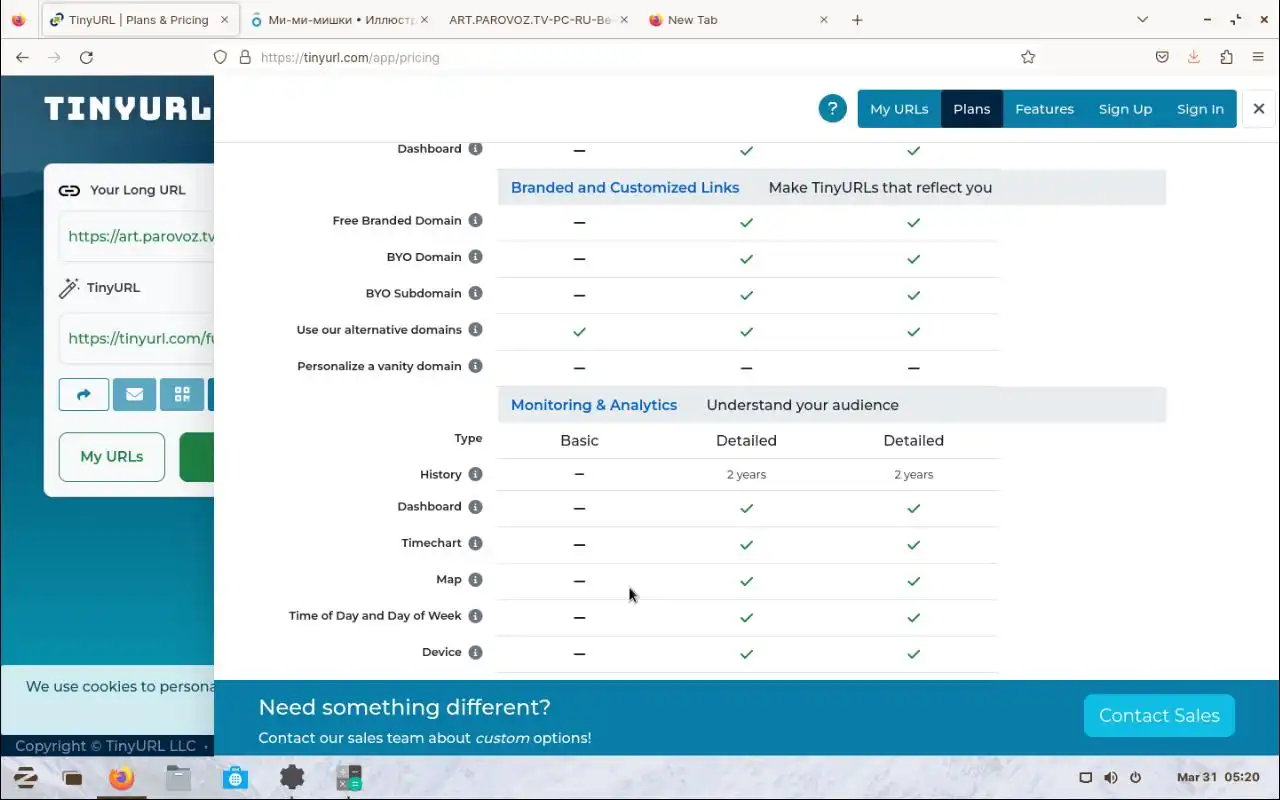Select the Plans nav item
Image resolution: width=1280 pixels, height=800 pixels.
tap(972, 109)
